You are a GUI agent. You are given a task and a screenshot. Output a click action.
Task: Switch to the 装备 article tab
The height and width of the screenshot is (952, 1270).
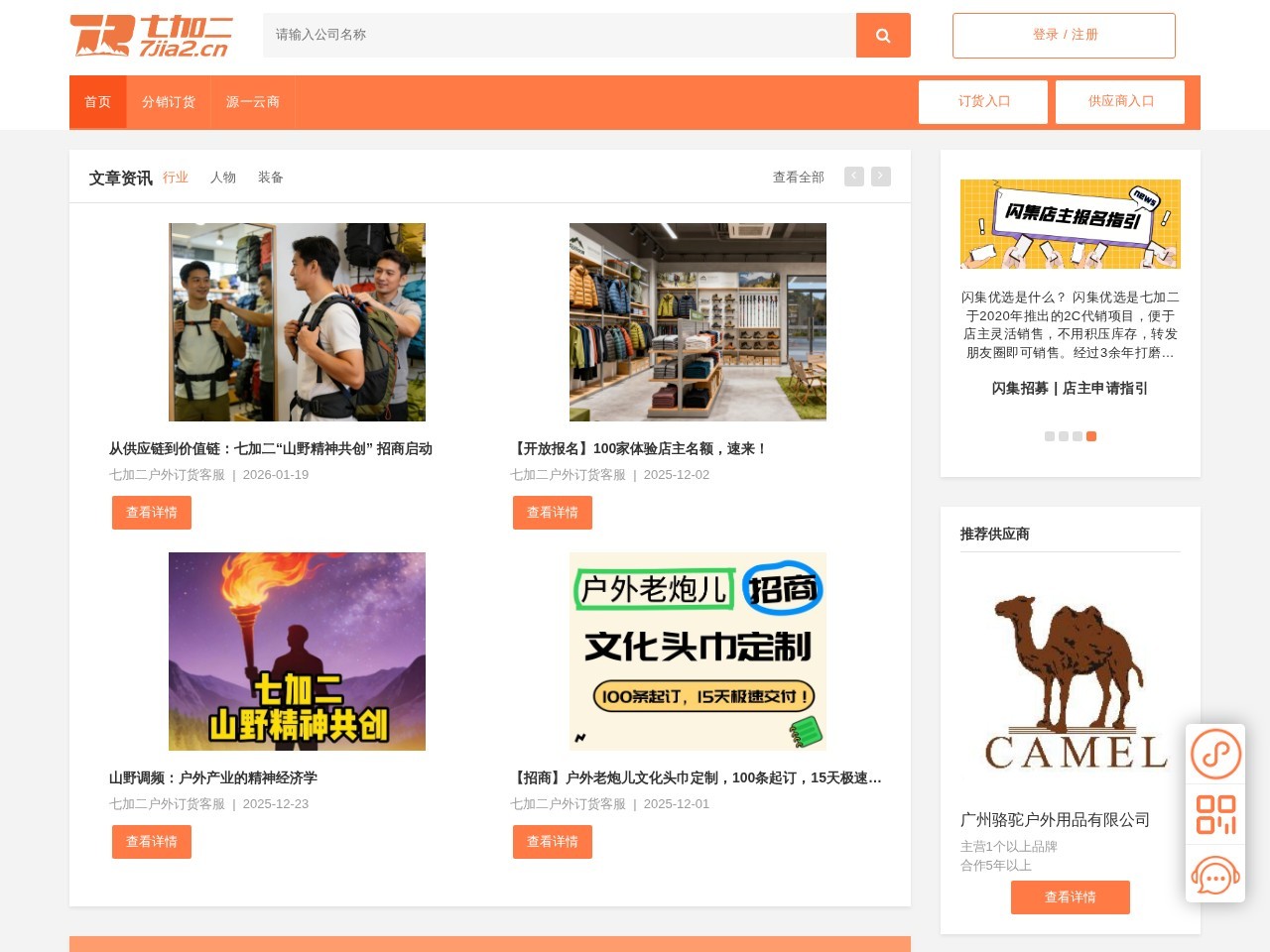271,178
